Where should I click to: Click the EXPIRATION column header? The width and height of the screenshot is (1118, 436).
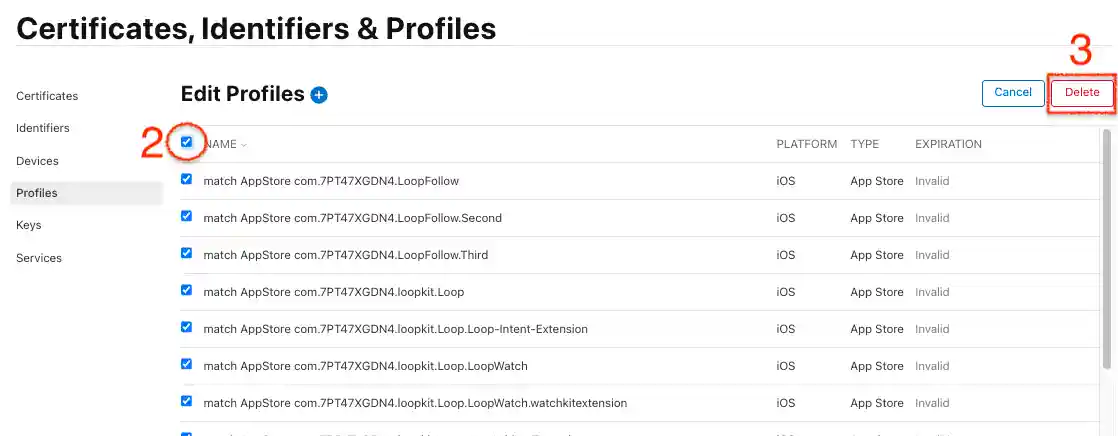point(948,144)
